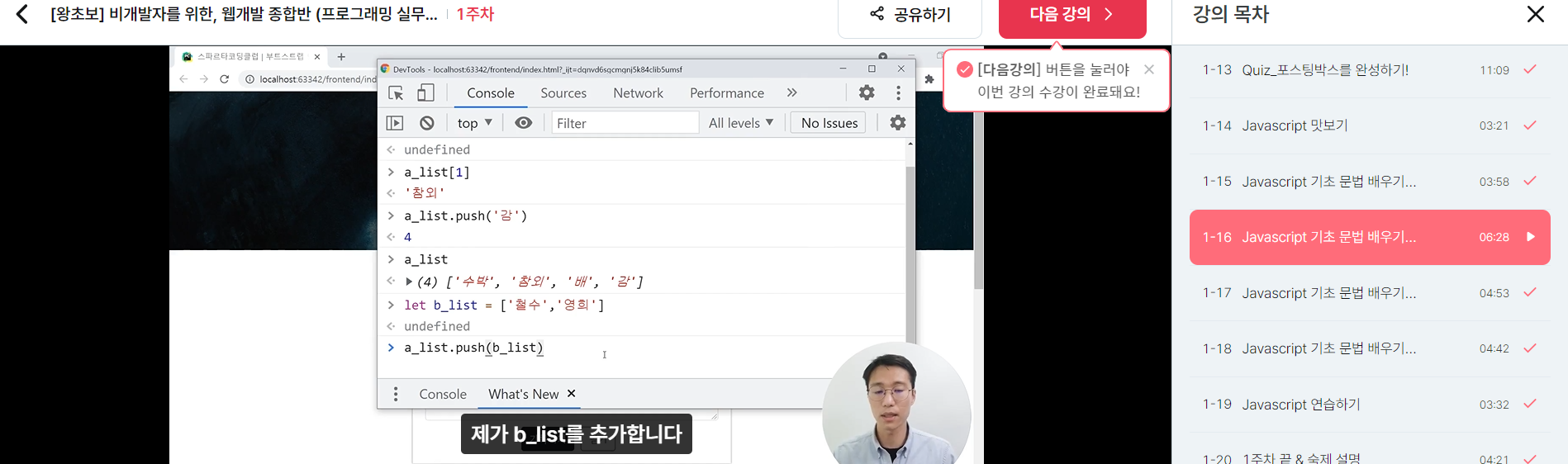The width and height of the screenshot is (1568, 464).
Task: Click the 공유하기 share button
Action: (910, 17)
